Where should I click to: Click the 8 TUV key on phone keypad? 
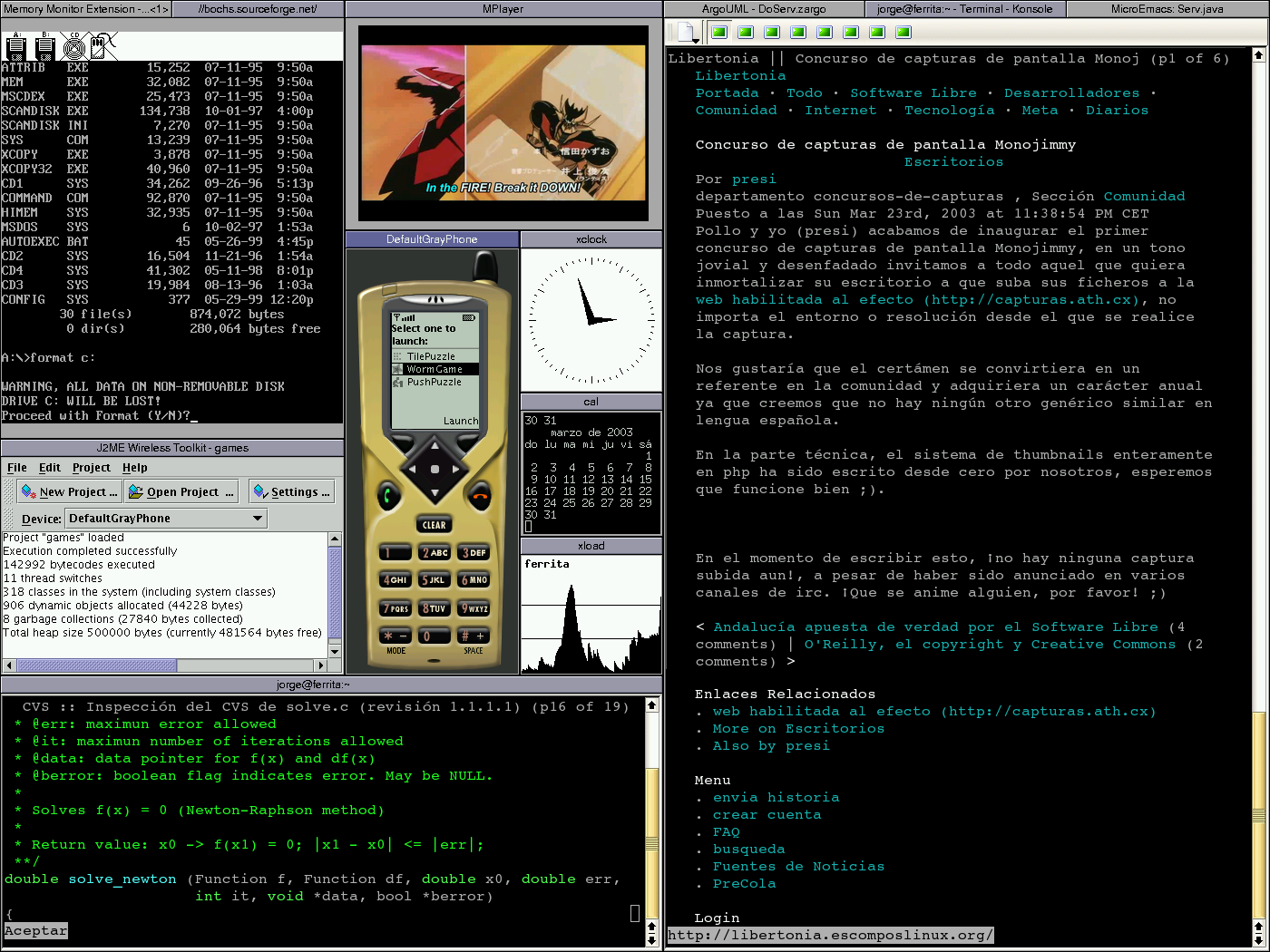pyautogui.click(x=435, y=608)
